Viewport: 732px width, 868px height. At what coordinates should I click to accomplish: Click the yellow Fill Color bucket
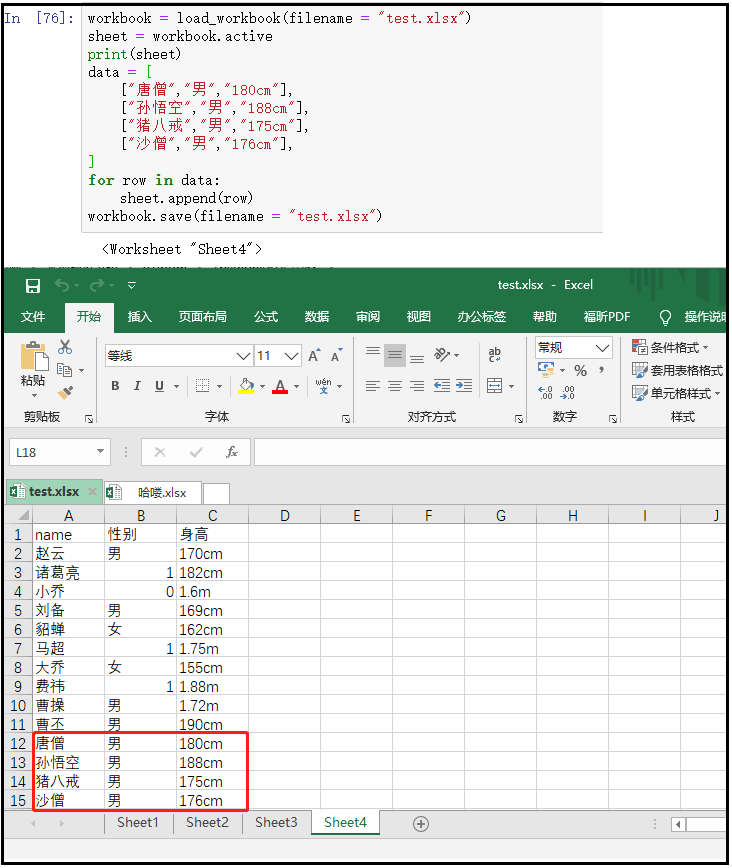[246, 386]
